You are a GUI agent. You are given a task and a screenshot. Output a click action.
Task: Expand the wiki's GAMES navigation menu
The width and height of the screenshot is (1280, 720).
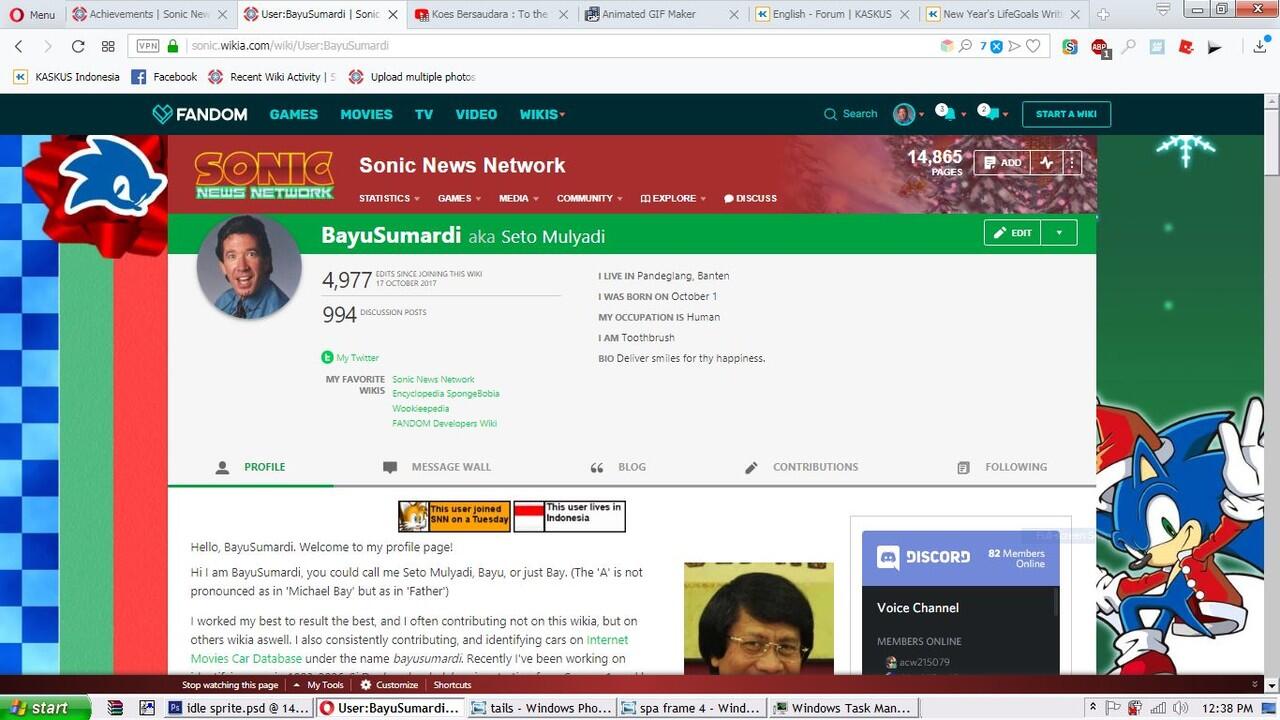[459, 198]
